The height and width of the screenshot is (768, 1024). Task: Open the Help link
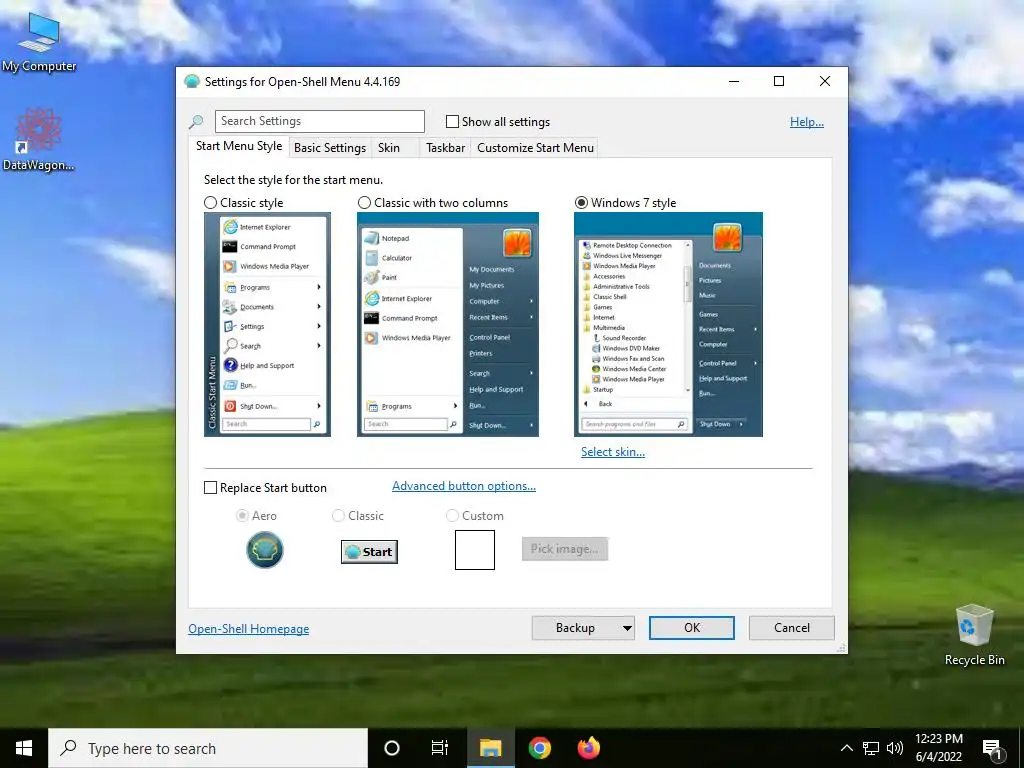click(x=807, y=121)
